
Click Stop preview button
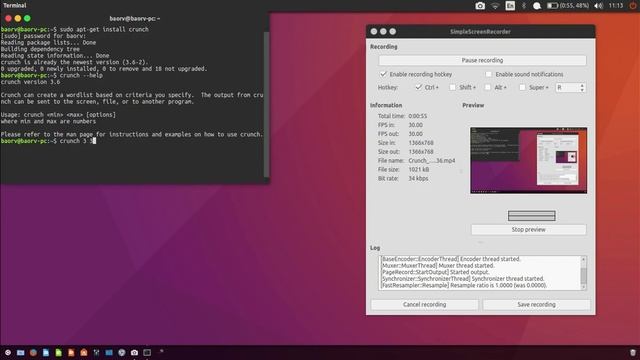coord(529,230)
